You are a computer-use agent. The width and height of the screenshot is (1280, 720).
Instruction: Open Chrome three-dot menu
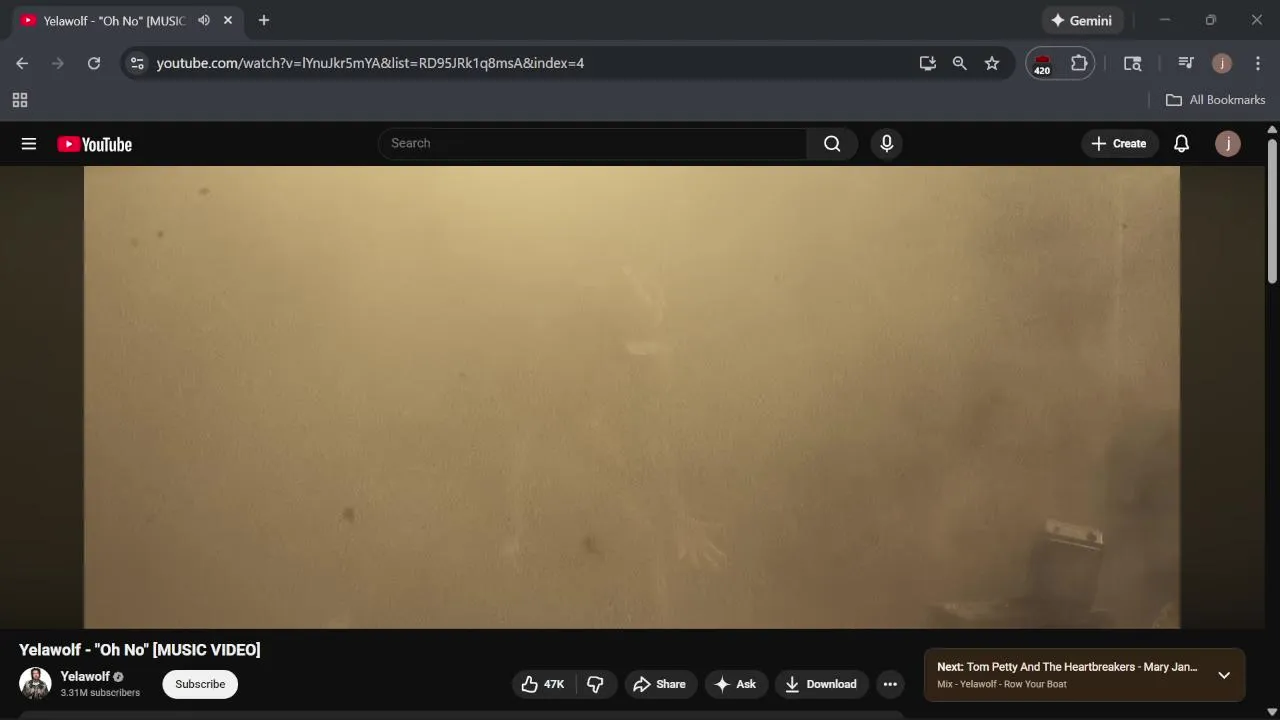pyautogui.click(x=1258, y=63)
